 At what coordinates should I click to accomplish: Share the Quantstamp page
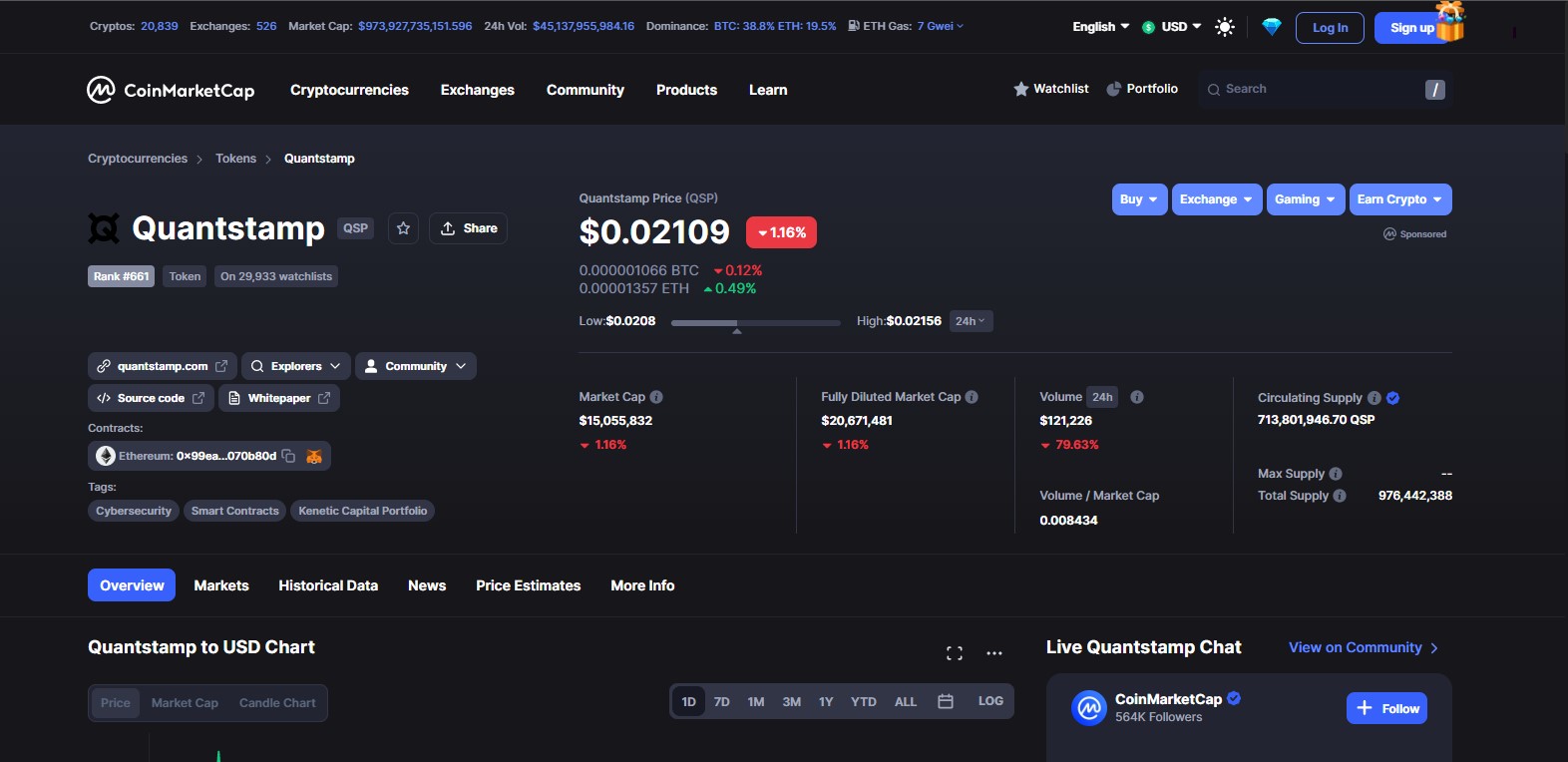[x=469, y=228]
